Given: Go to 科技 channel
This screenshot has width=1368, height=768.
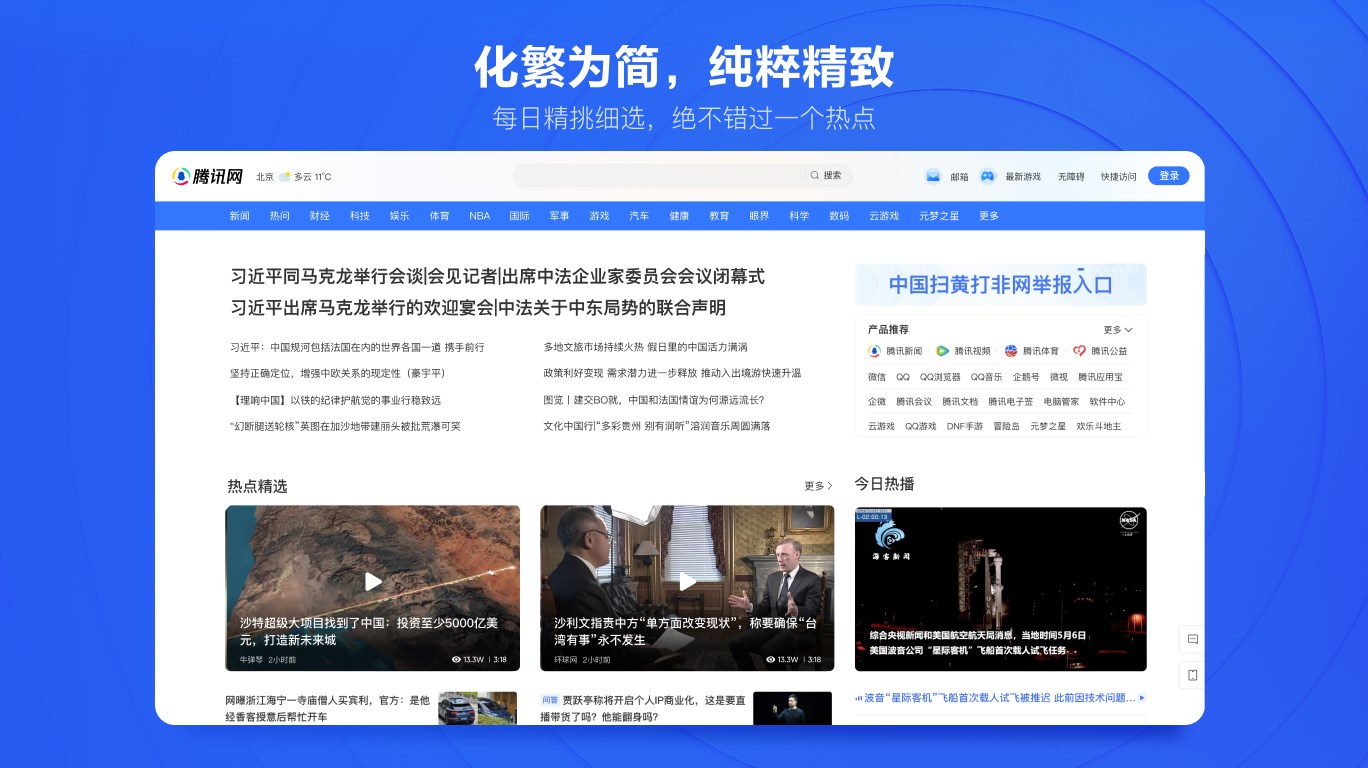Looking at the screenshot, I should [x=360, y=216].
